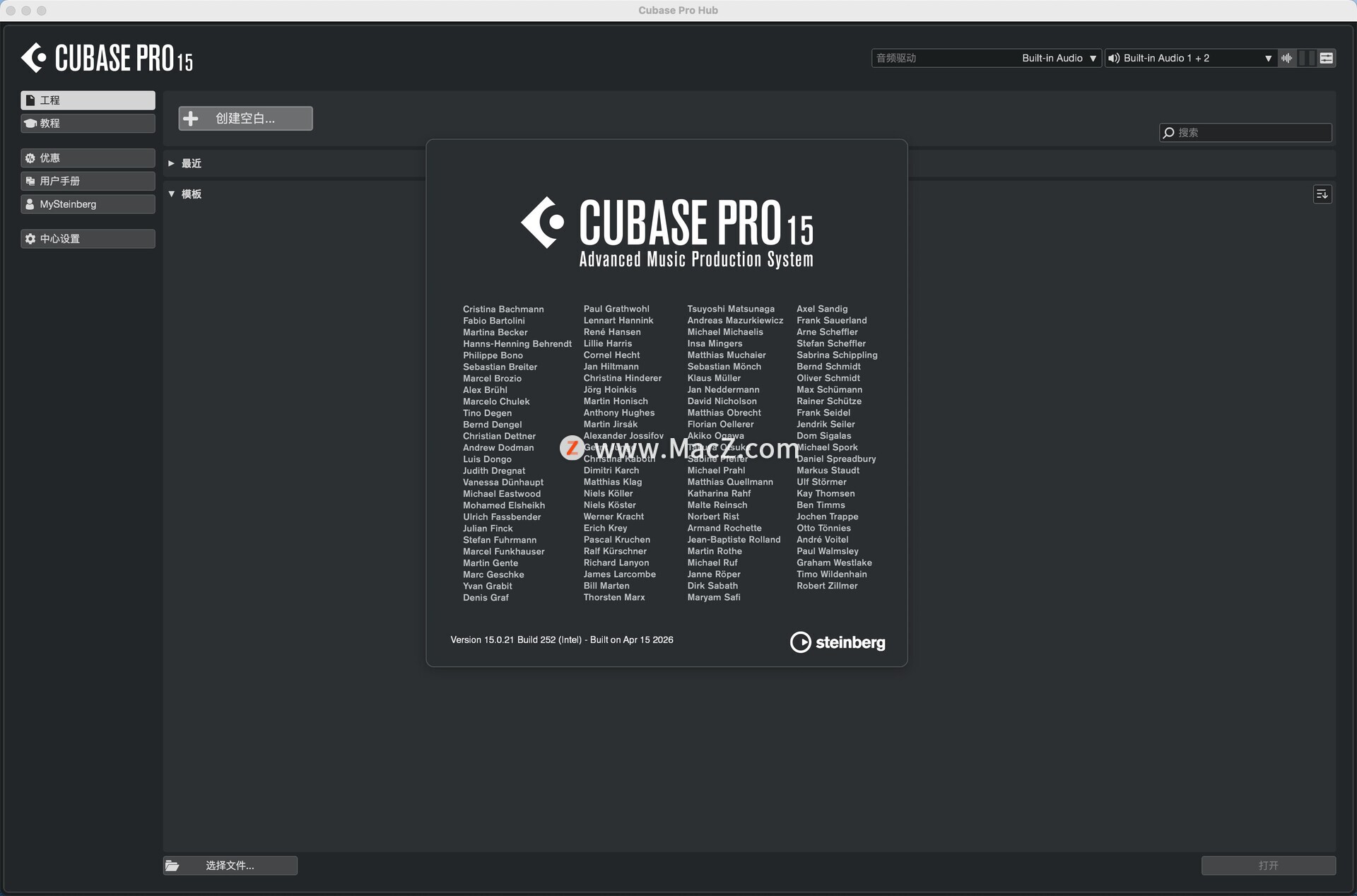Click the 优惠 offers item
The image size is (1357, 896).
click(88, 158)
